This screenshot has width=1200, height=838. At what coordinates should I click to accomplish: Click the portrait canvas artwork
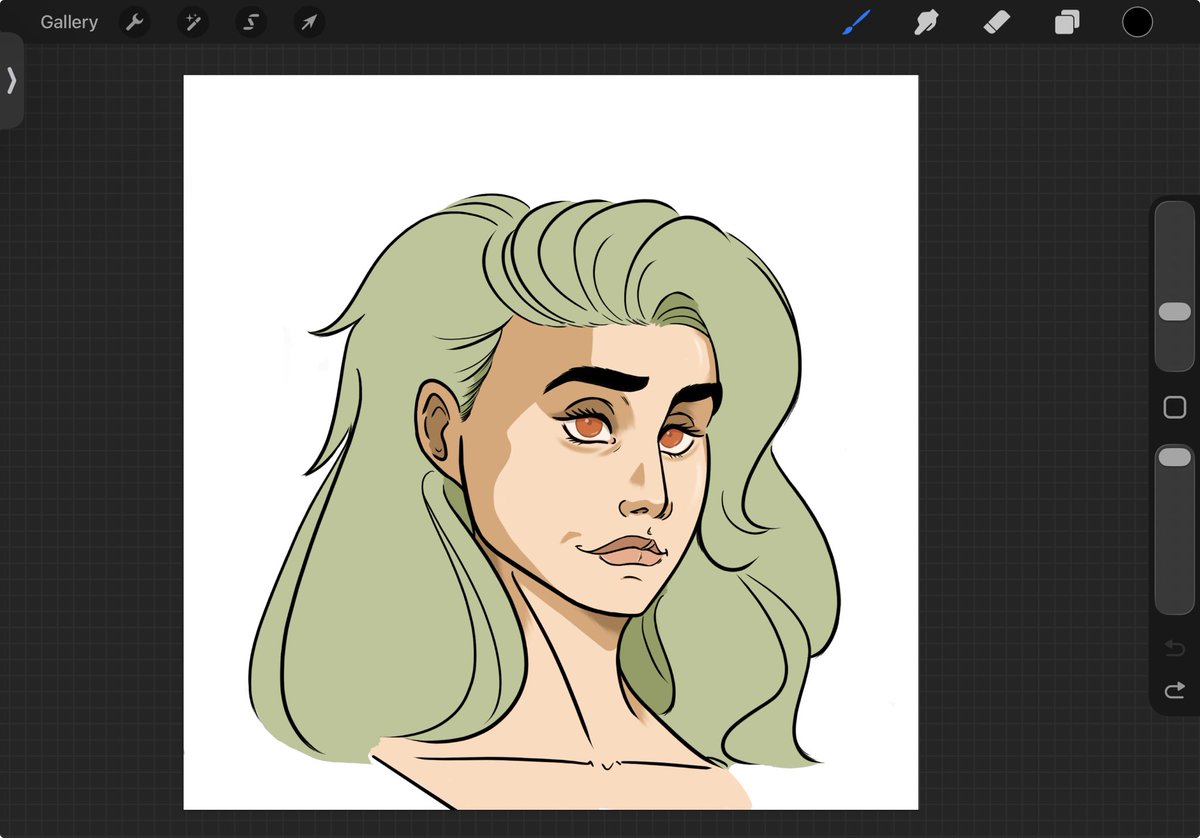tap(551, 442)
